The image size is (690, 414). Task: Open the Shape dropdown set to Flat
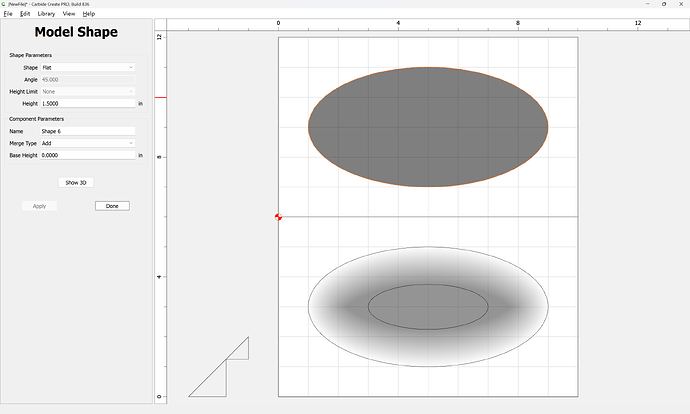coord(87,67)
